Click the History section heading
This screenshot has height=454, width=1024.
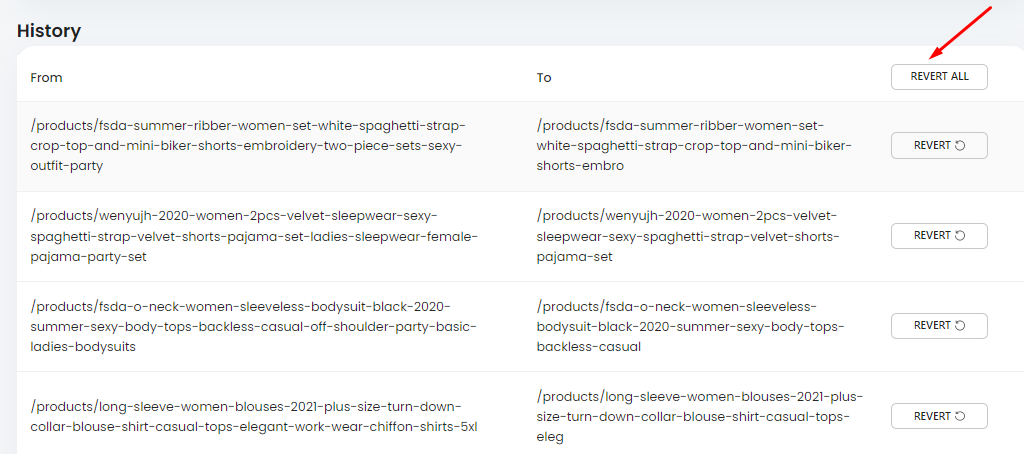tap(49, 31)
